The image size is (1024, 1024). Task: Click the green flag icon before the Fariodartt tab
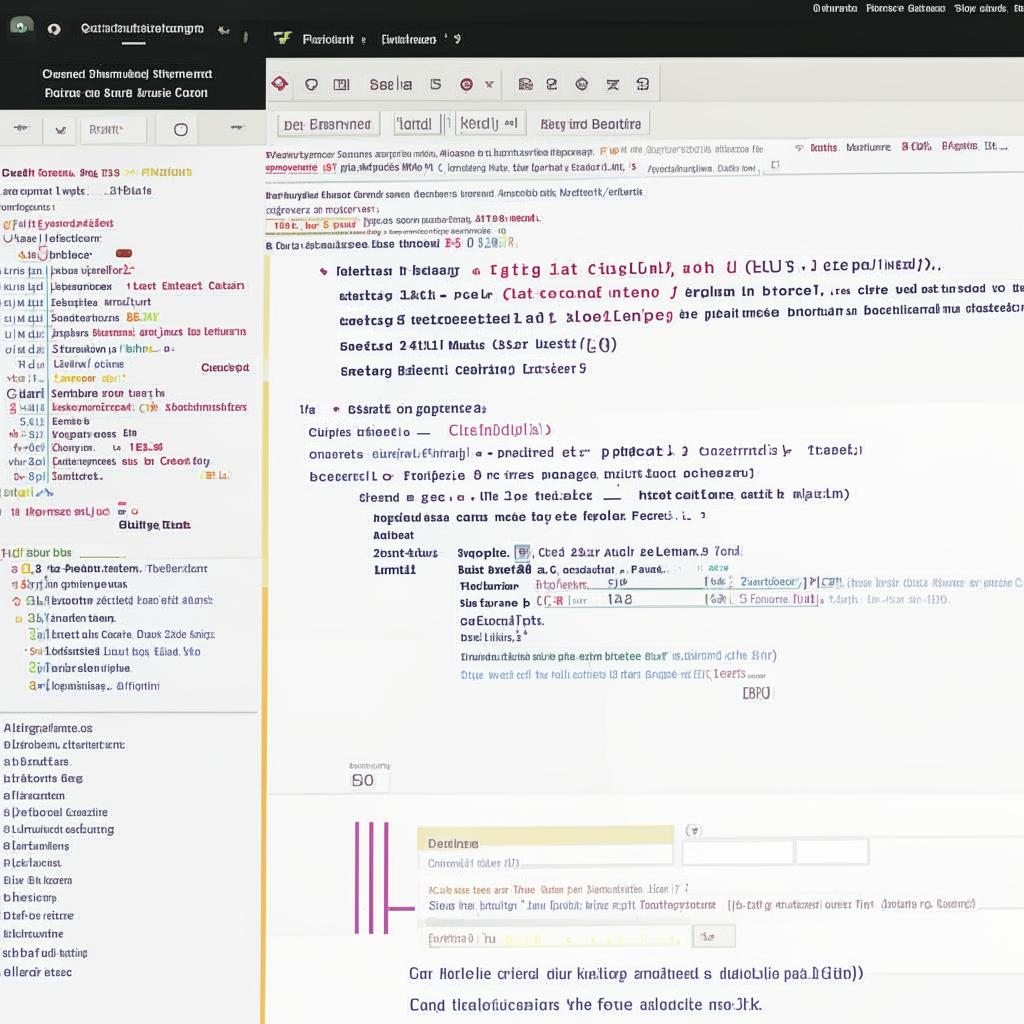click(282, 39)
